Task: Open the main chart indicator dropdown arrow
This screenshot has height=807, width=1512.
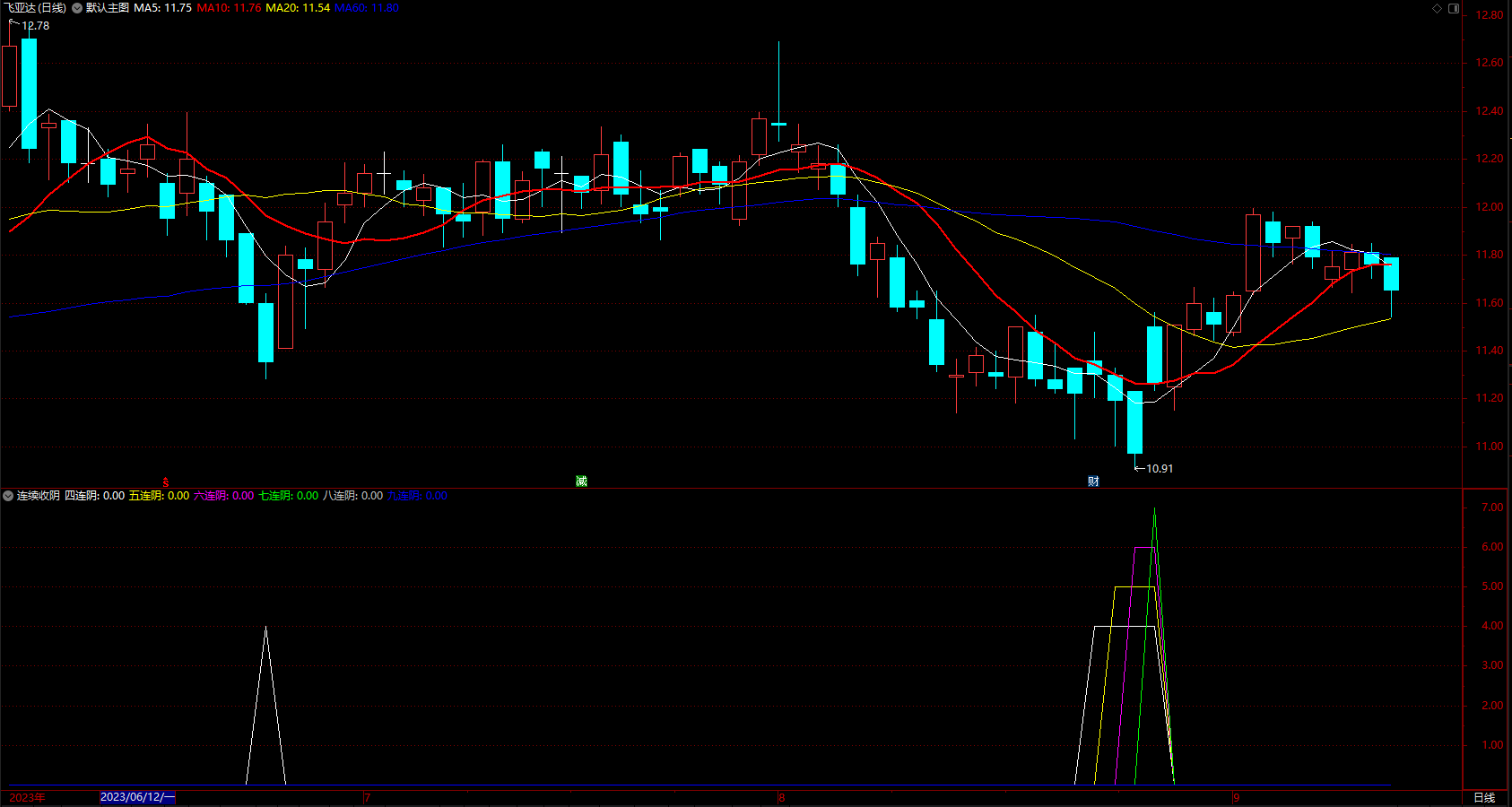Action: pyautogui.click(x=77, y=8)
